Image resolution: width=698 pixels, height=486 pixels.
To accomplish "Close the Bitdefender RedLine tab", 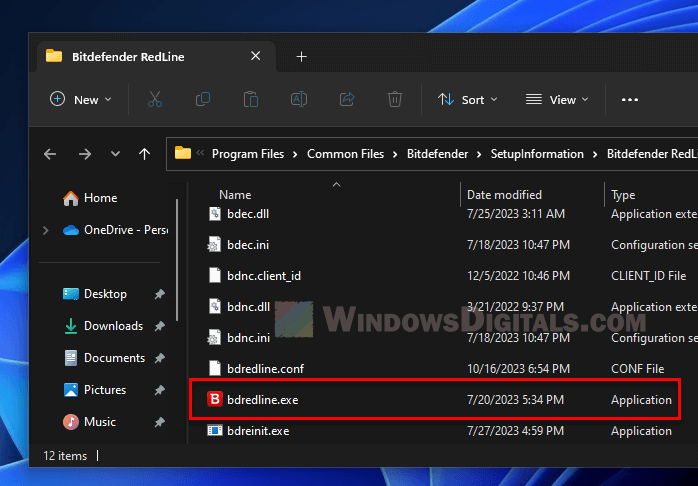I will (256, 56).
